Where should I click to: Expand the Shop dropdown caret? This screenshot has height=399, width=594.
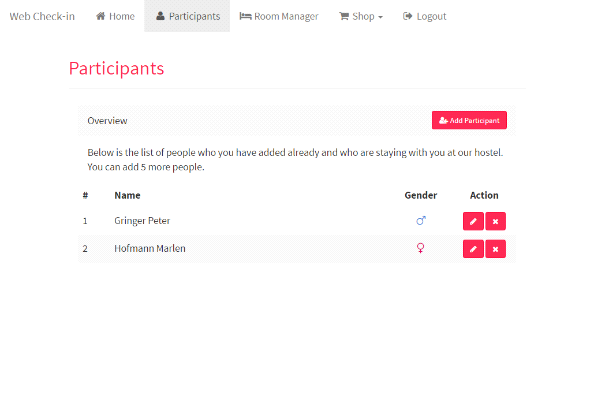pyautogui.click(x=380, y=17)
